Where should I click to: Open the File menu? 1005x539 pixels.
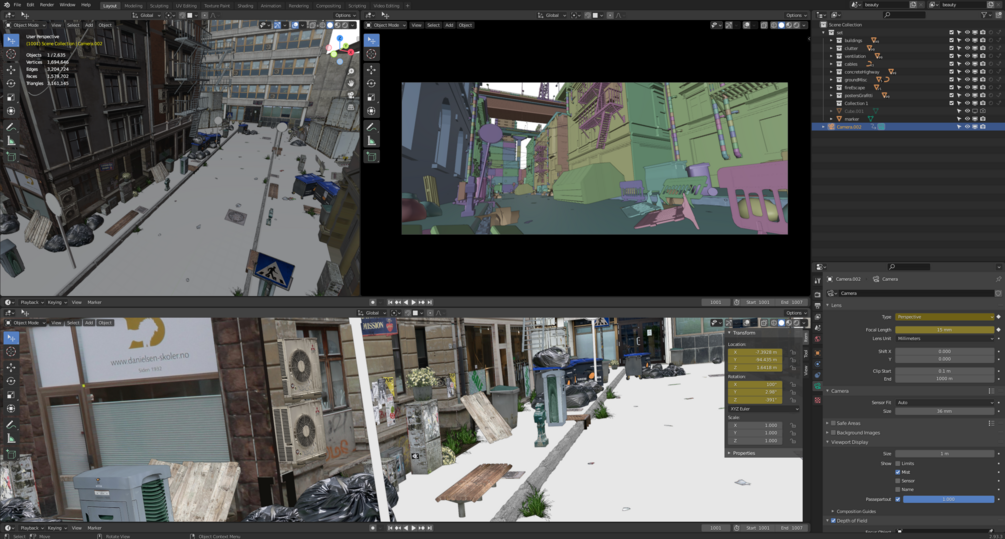tap(17, 4)
